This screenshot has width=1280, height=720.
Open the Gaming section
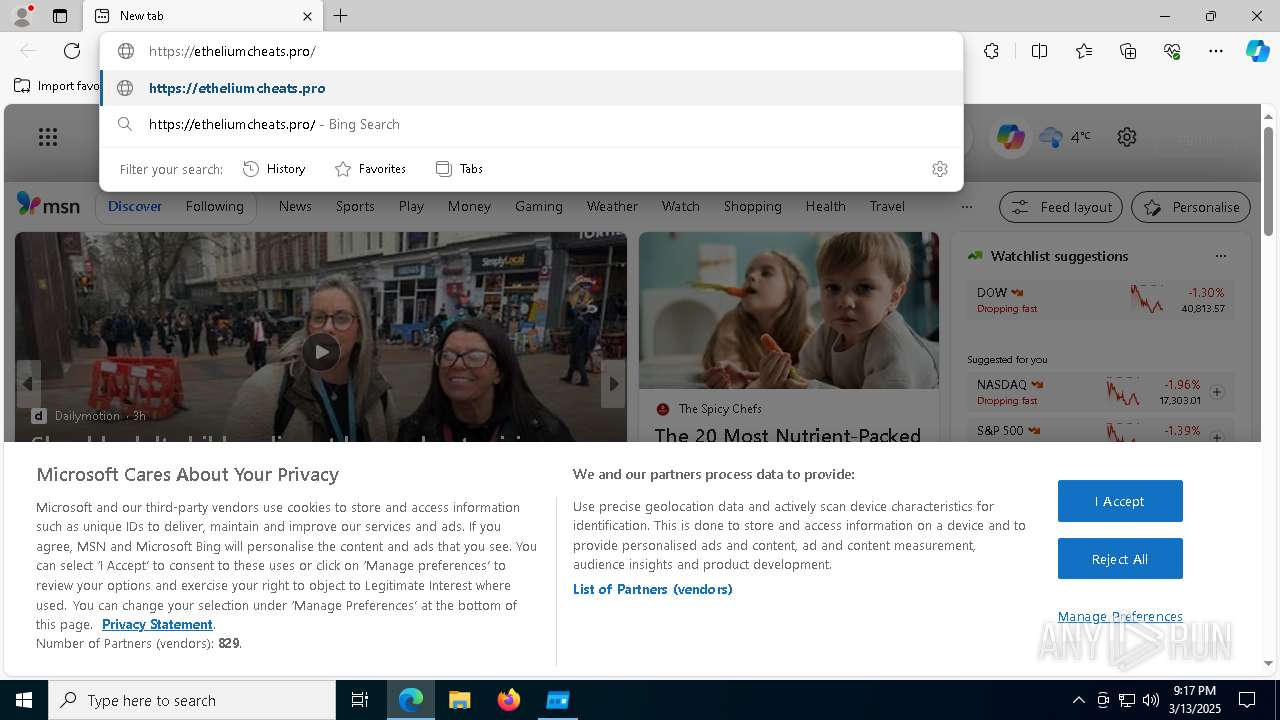pyautogui.click(x=539, y=206)
